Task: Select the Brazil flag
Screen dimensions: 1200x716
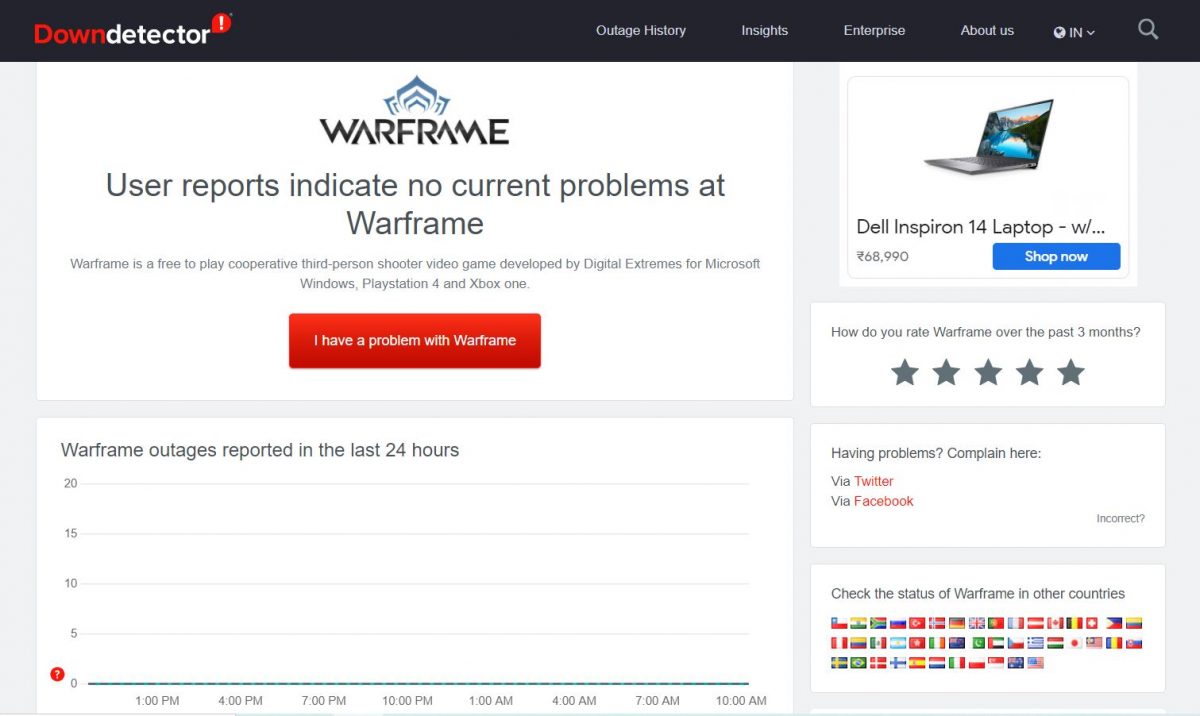Action: (x=858, y=663)
